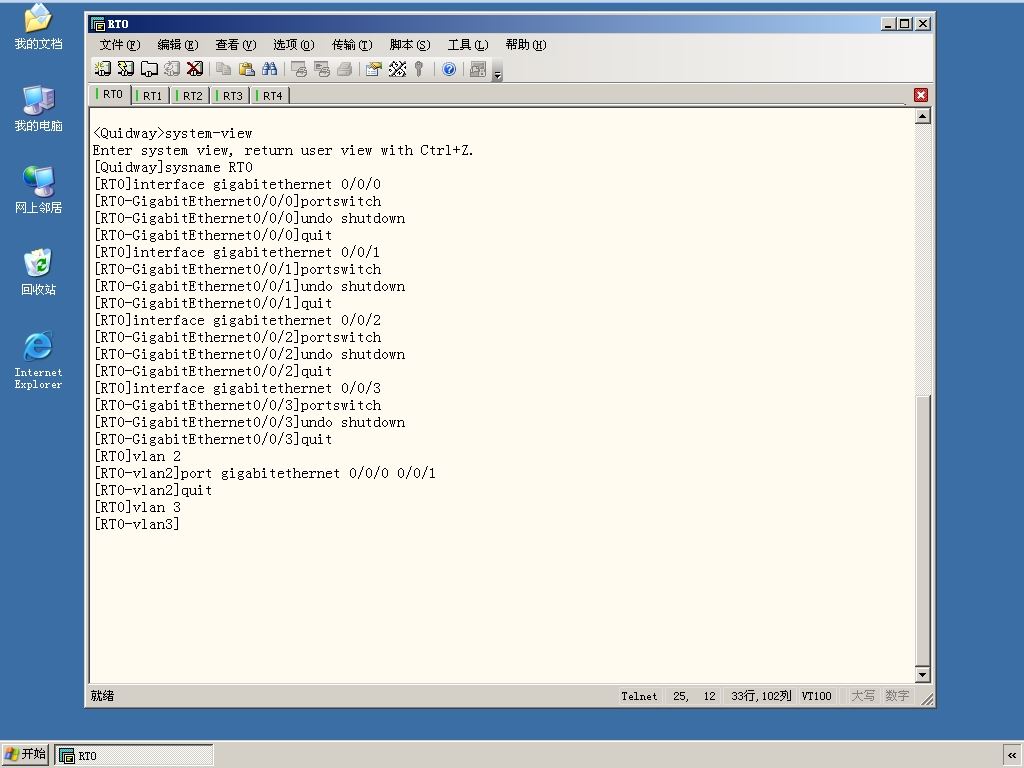Open the 文件(F) menu
The width and height of the screenshot is (1024, 768).
(120, 44)
